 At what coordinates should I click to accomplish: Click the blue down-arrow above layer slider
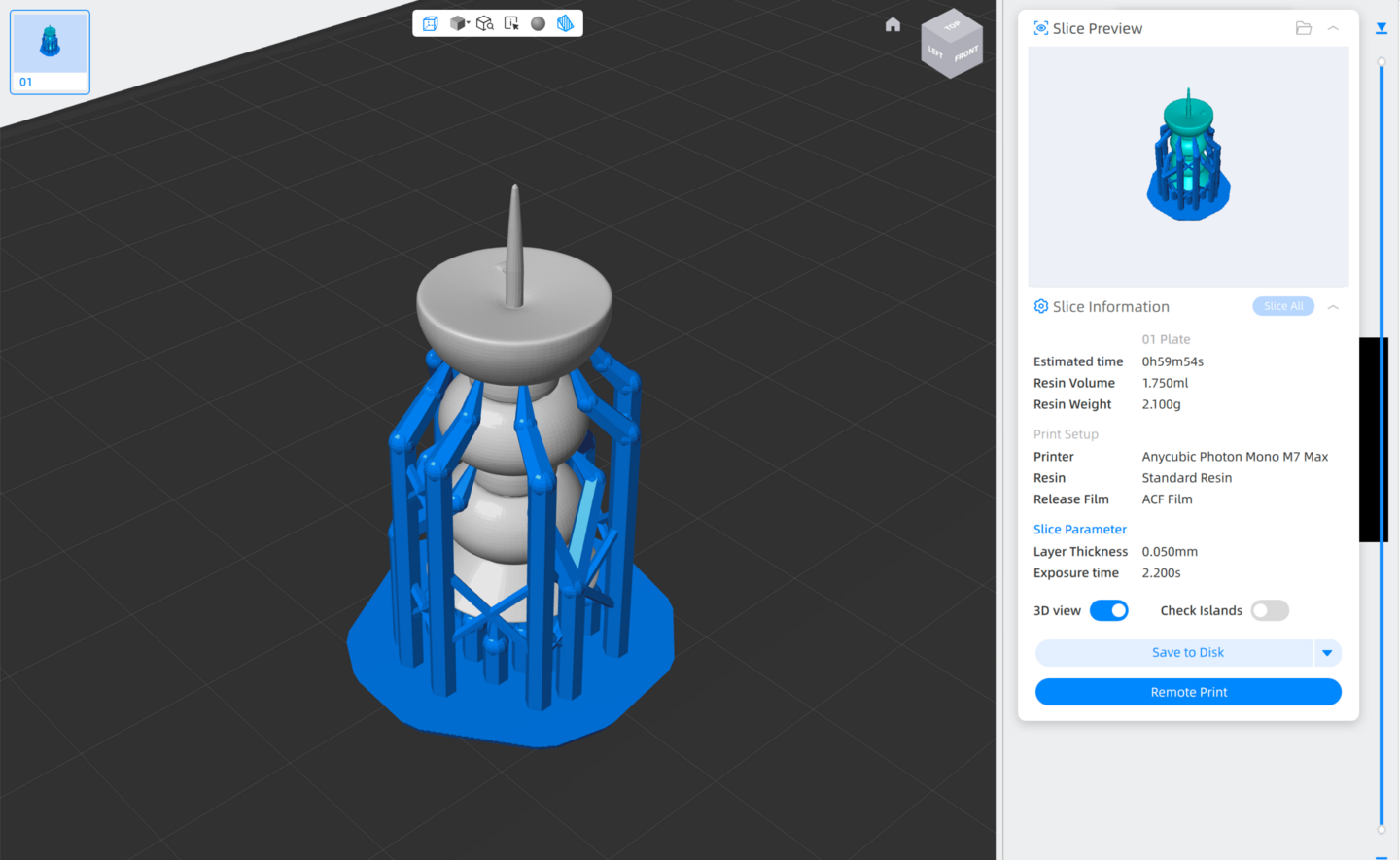tap(1382, 28)
